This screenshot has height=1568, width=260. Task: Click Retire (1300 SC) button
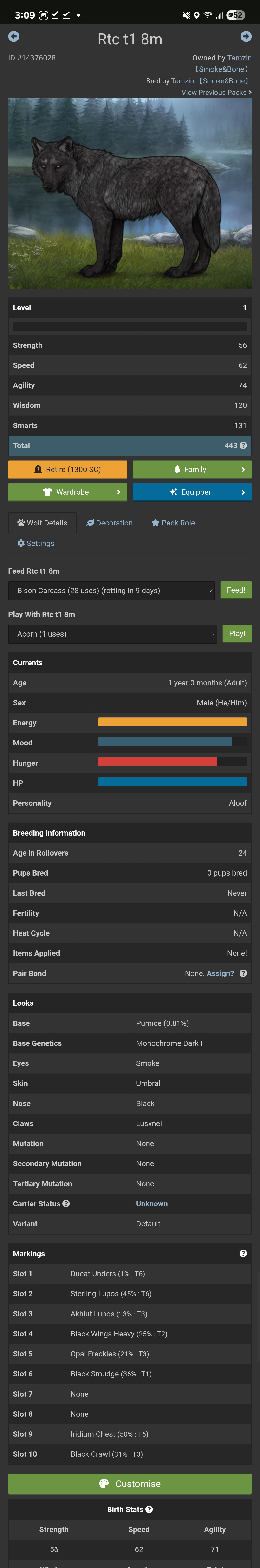(68, 469)
